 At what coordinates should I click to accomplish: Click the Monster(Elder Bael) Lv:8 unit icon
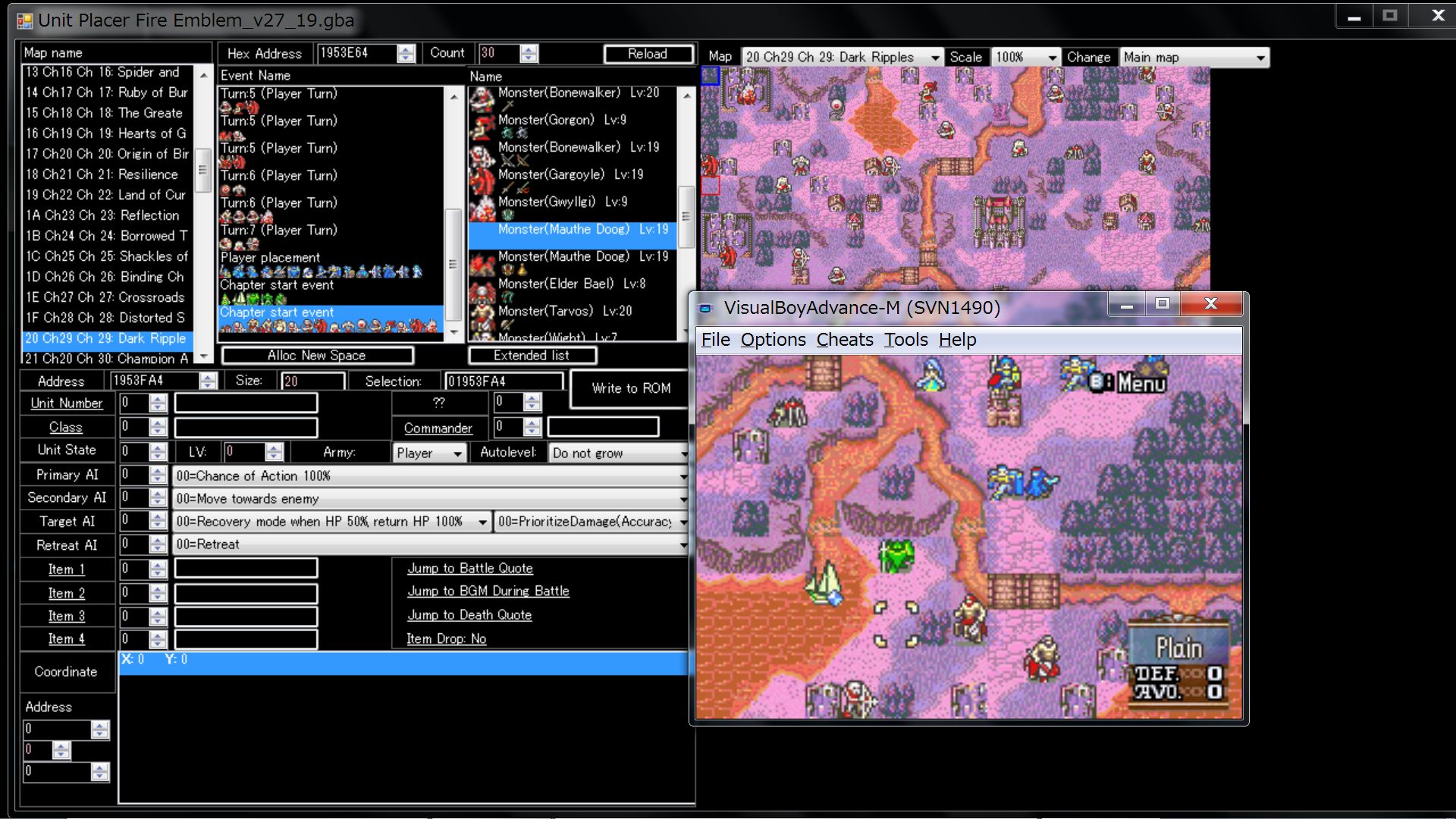[482, 290]
